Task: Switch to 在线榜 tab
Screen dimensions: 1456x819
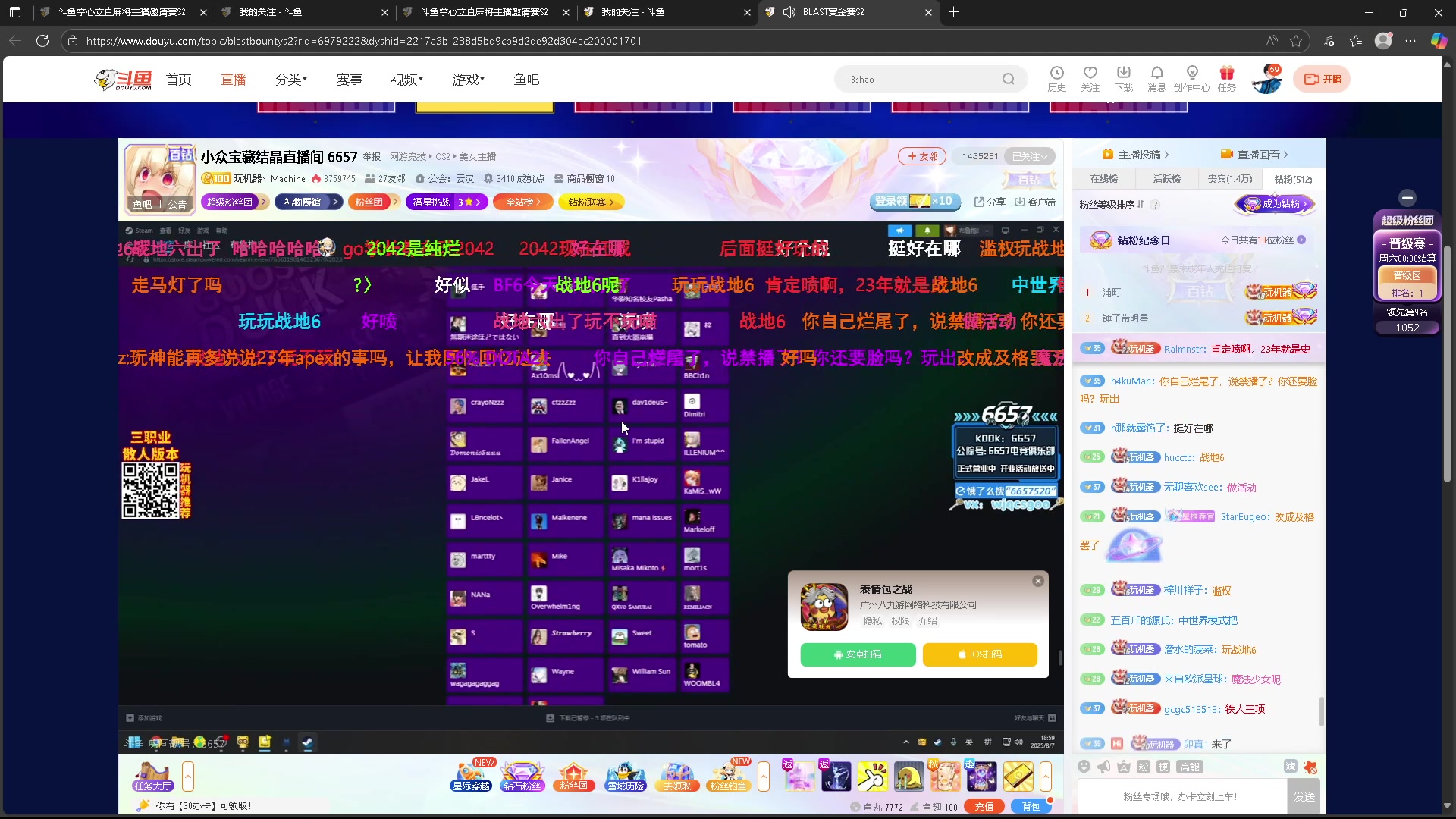Action: tap(1104, 179)
